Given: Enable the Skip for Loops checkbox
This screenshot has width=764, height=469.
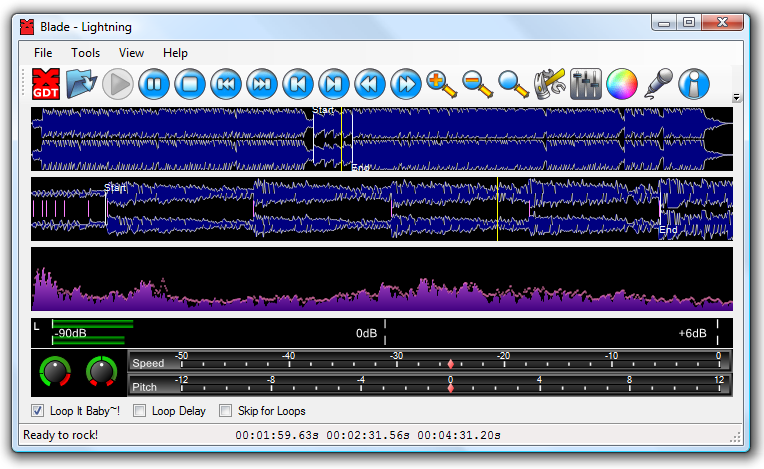Looking at the screenshot, I should point(225,411).
